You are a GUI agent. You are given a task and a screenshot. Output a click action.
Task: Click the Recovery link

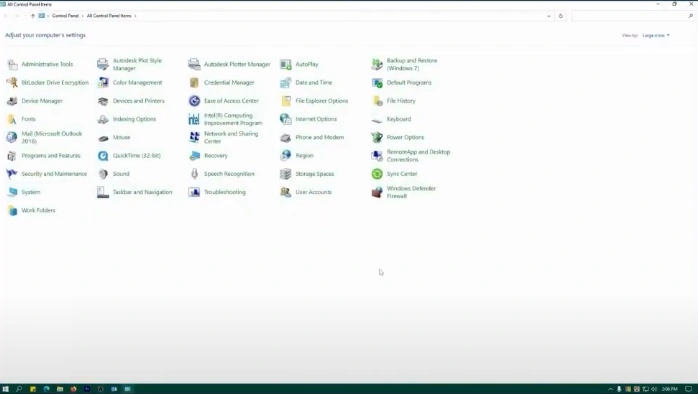click(x=216, y=156)
